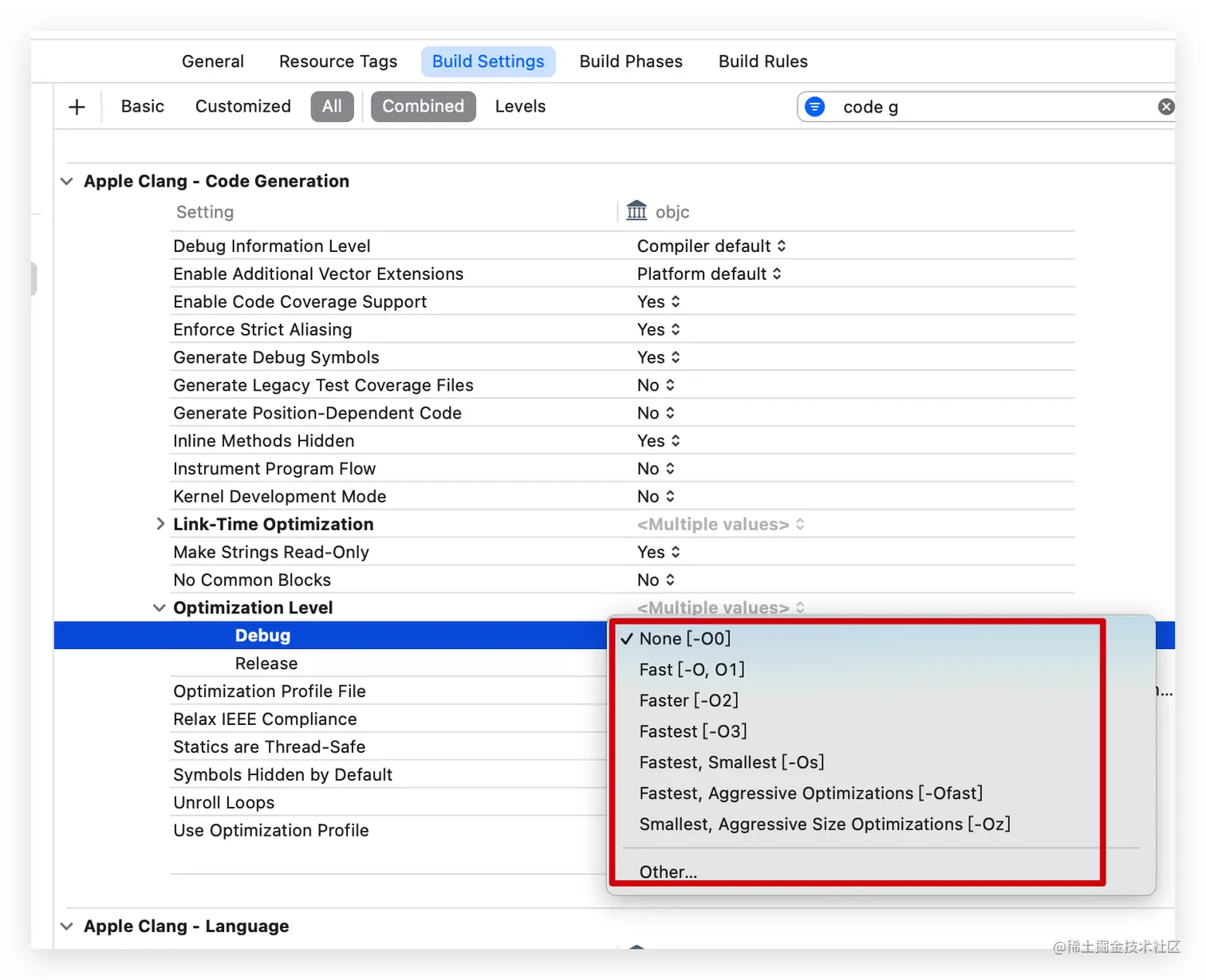The width and height of the screenshot is (1206, 980).
Task: Add a build setting with the plus icon
Action: point(77,107)
